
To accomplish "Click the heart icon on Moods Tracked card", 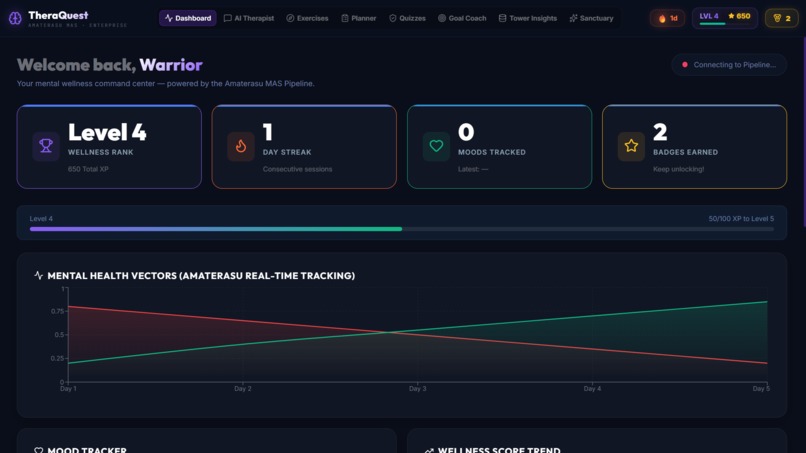I will (436, 146).
